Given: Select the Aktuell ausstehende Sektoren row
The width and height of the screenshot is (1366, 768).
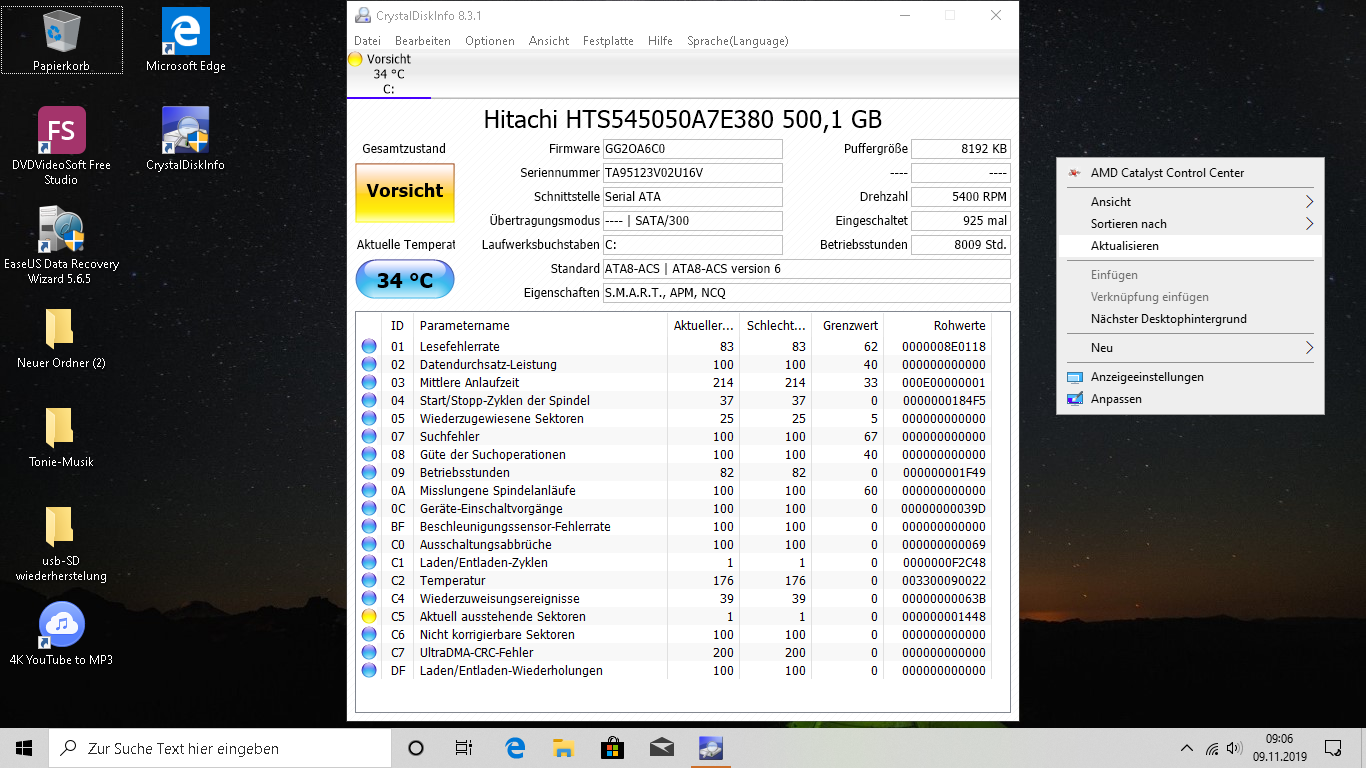Looking at the screenshot, I should (675, 617).
